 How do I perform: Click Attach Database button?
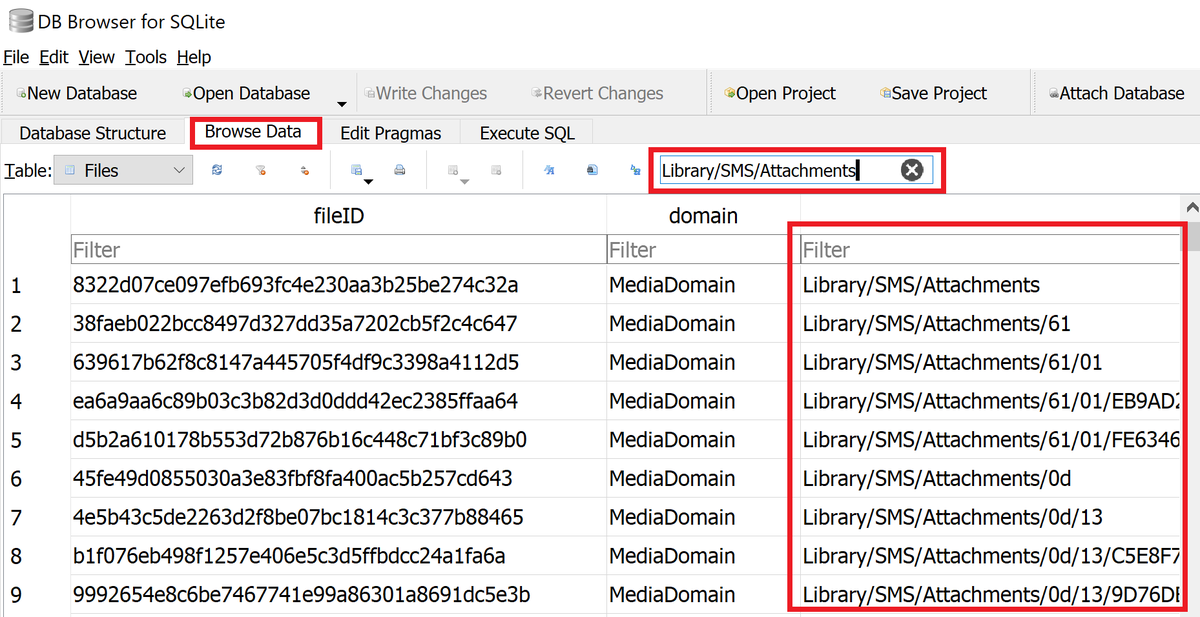(x=1116, y=93)
